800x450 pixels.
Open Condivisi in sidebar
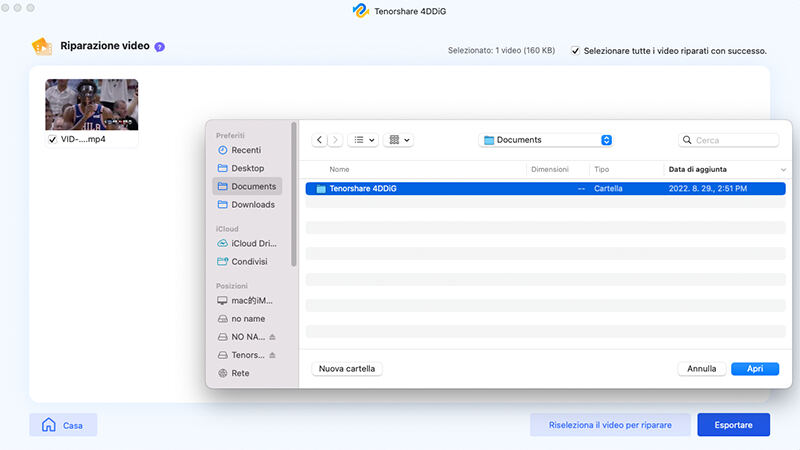(x=247, y=261)
